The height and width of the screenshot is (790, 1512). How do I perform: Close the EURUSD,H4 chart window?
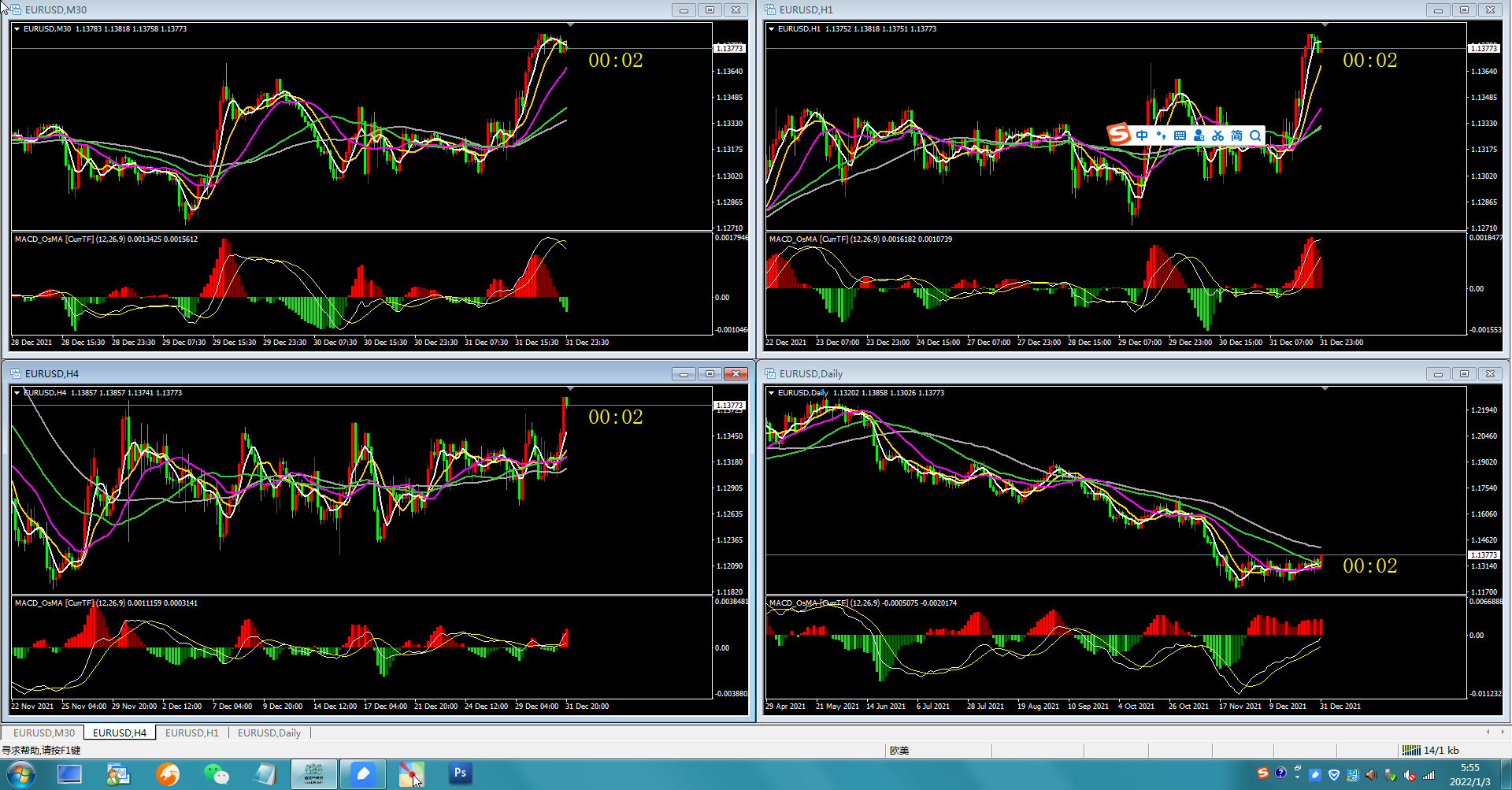[x=736, y=374]
